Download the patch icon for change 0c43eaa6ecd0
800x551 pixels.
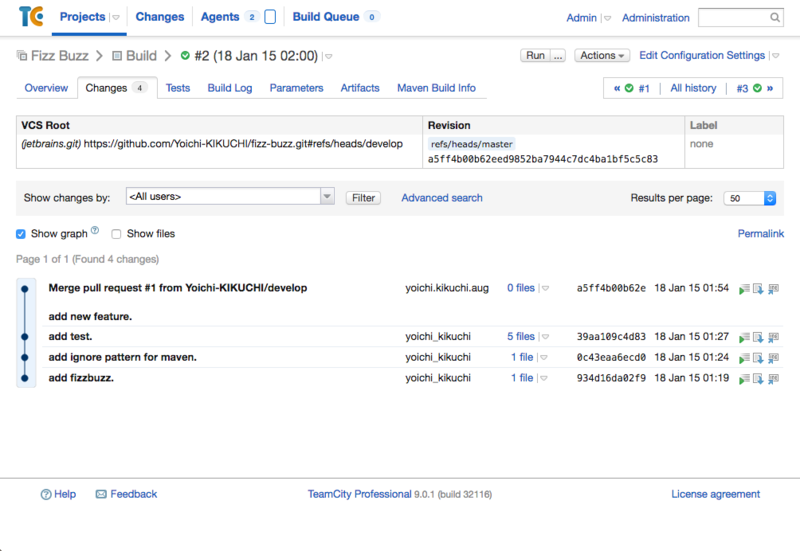coord(758,358)
